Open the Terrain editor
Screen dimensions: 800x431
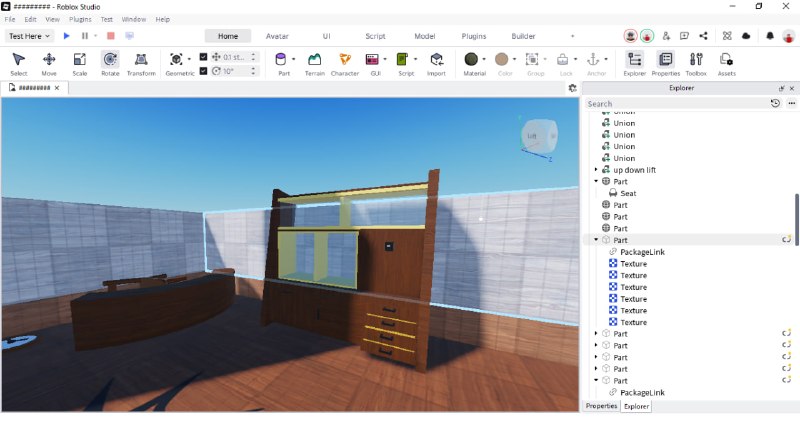(x=314, y=64)
